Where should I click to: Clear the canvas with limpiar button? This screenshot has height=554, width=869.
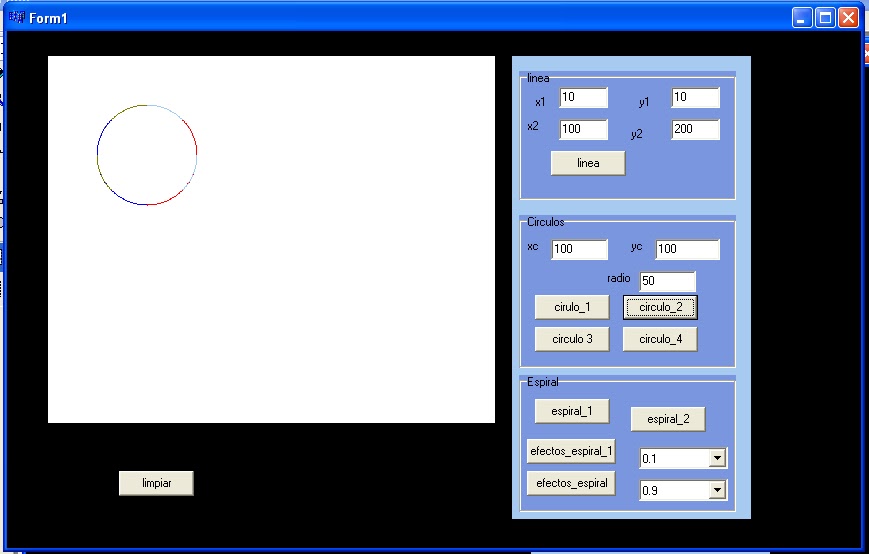coord(156,483)
